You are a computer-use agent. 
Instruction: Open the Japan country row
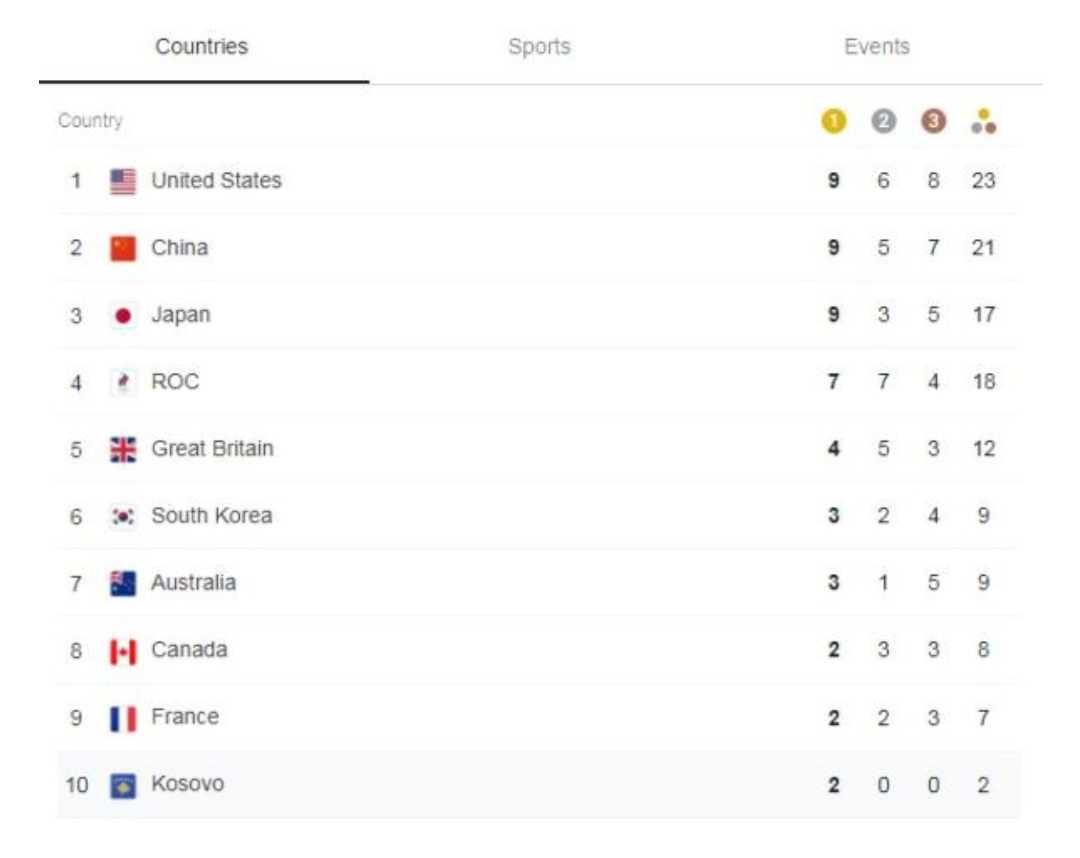point(181,315)
